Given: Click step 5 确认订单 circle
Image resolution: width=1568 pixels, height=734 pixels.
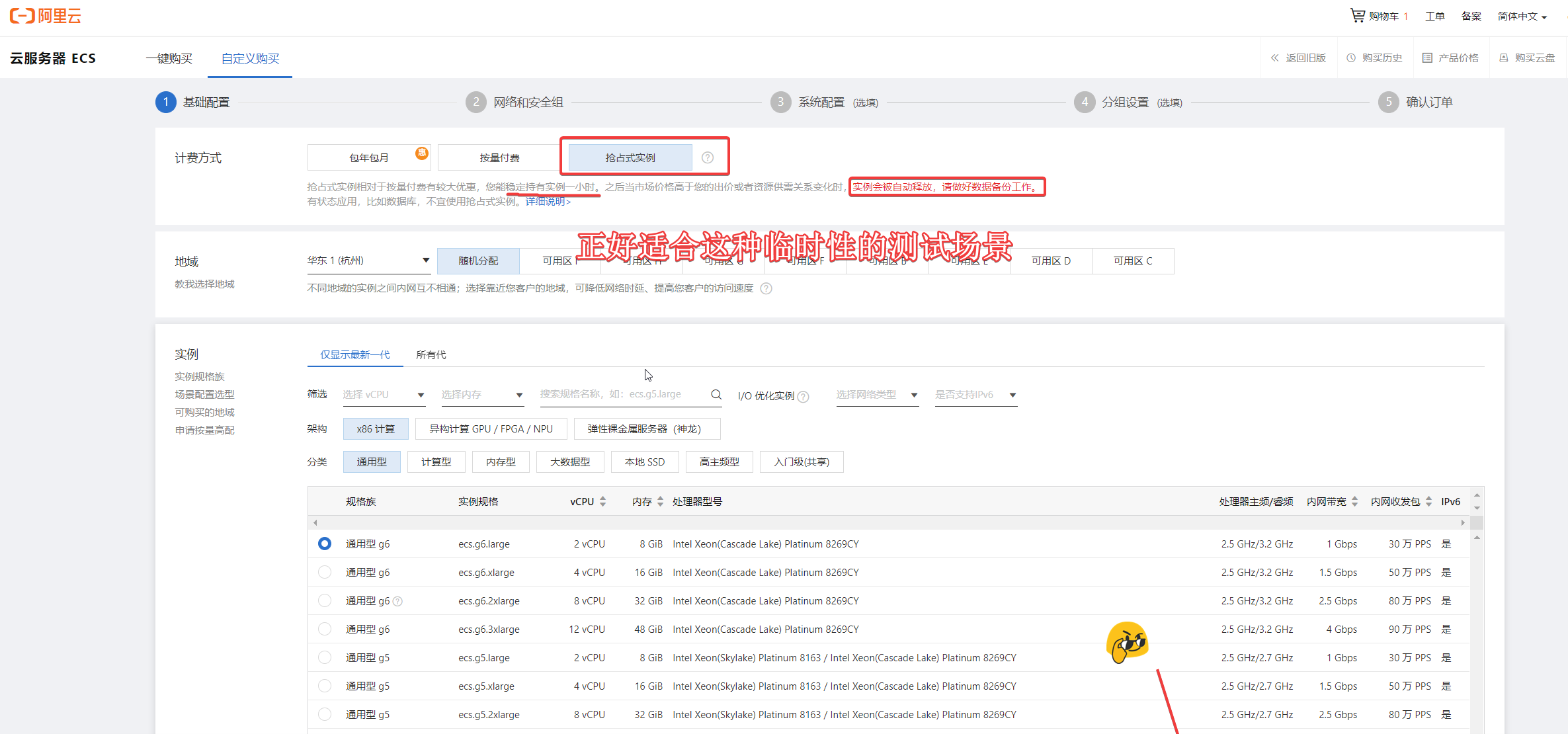Looking at the screenshot, I should [1389, 102].
